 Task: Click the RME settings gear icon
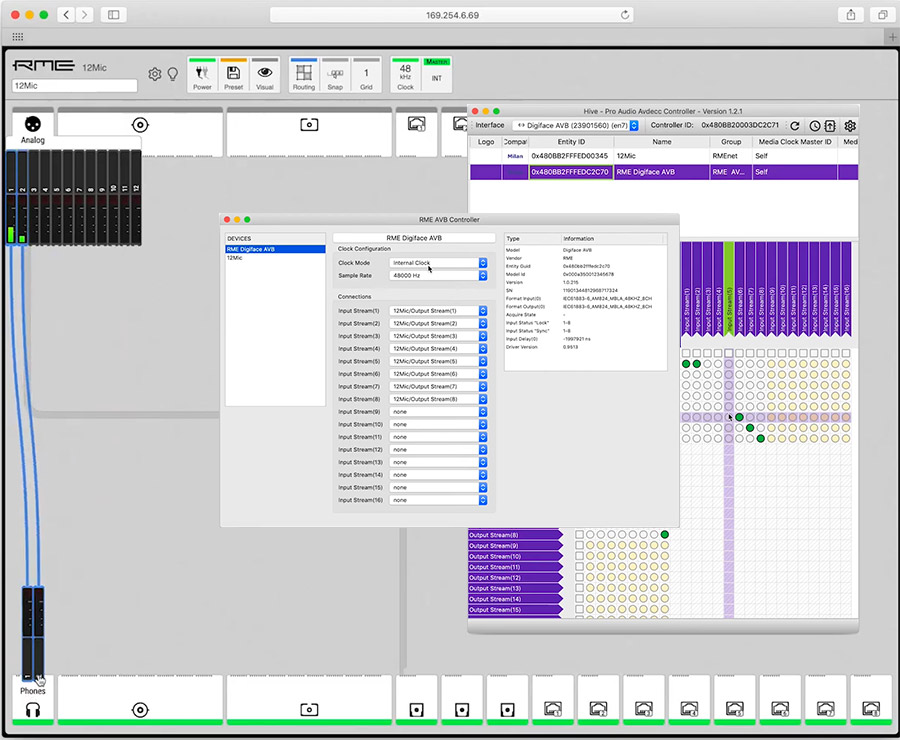click(155, 74)
